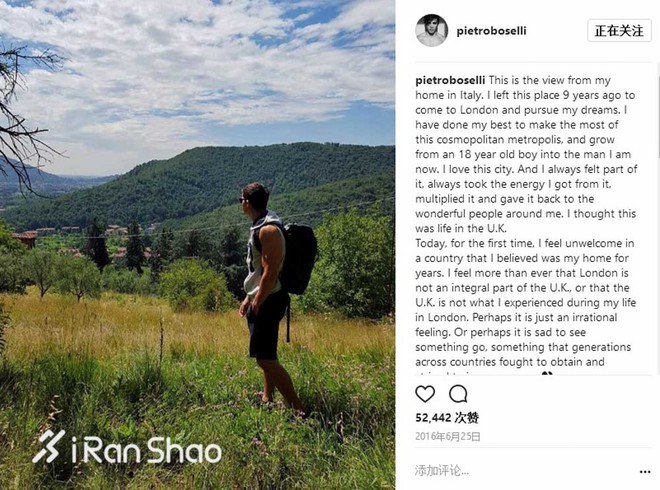Image resolution: width=660 pixels, height=490 pixels.
Task: View the 52,442 likes list
Action: [446, 417]
